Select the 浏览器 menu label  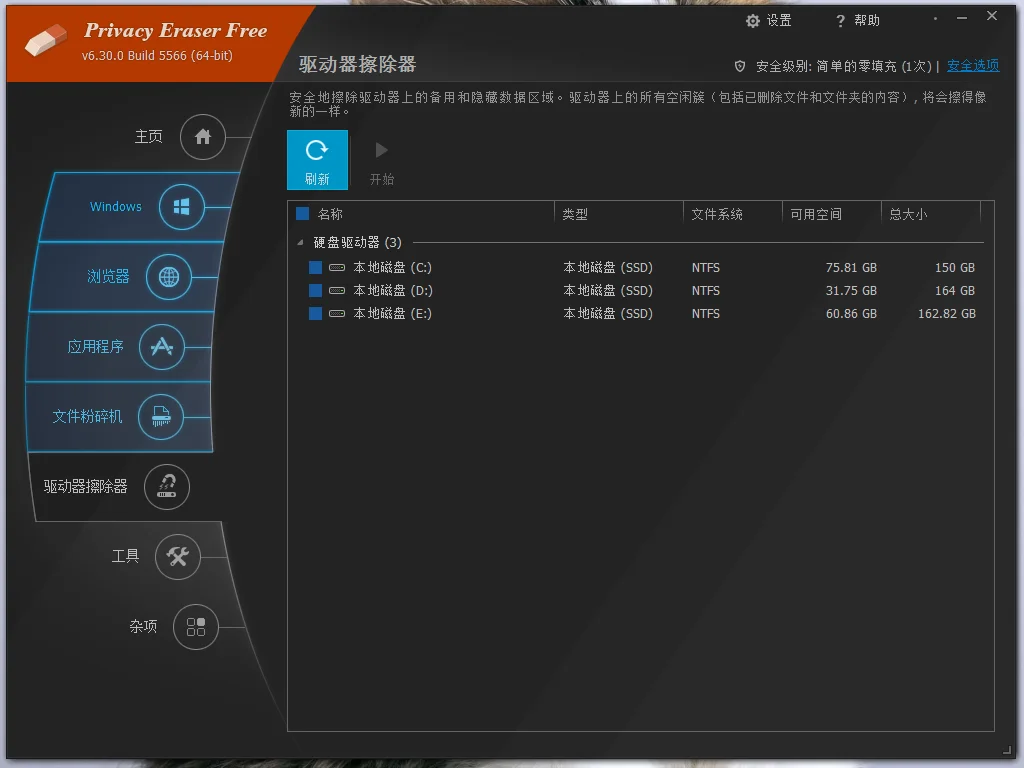pos(108,276)
